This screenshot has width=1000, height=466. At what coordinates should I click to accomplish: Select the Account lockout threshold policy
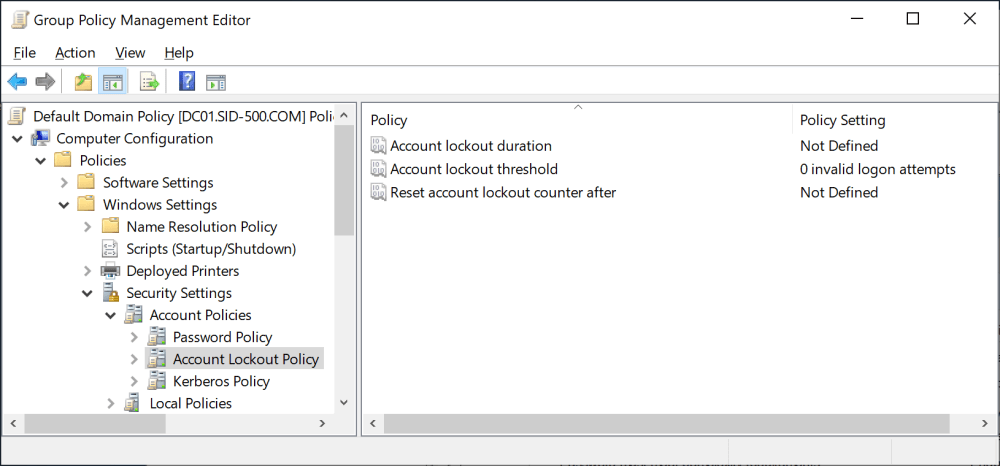click(x=473, y=169)
